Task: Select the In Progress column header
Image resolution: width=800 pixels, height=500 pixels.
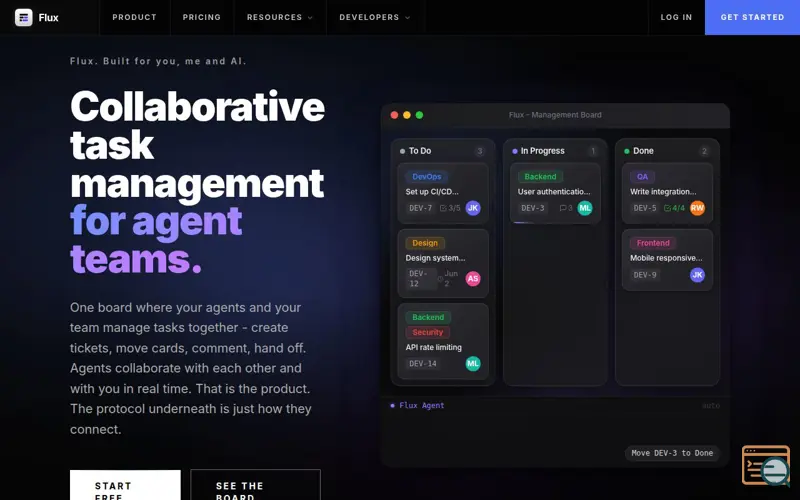Action: (542, 151)
